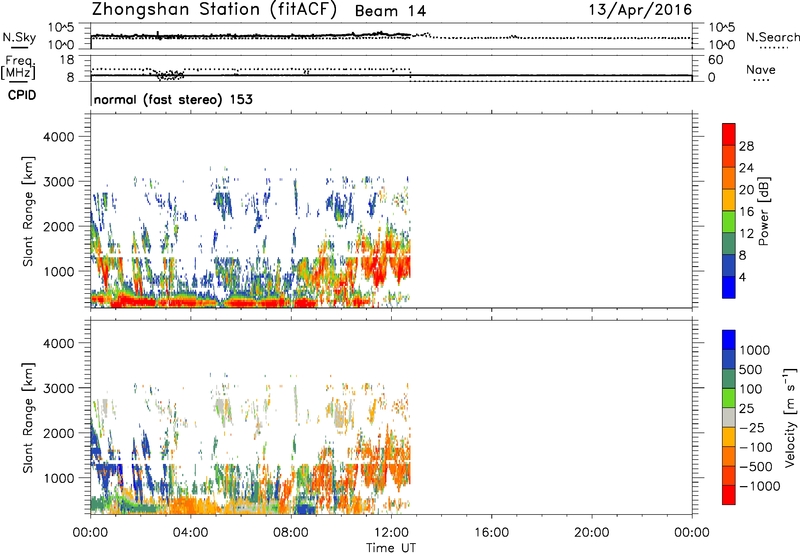Click the 3000 tick on the velocity panel

click(59, 388)
